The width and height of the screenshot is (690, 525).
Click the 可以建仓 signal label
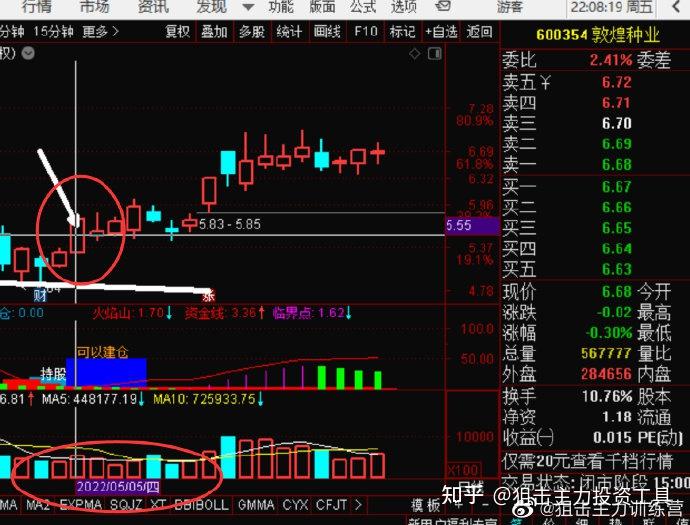pos(103,352)
